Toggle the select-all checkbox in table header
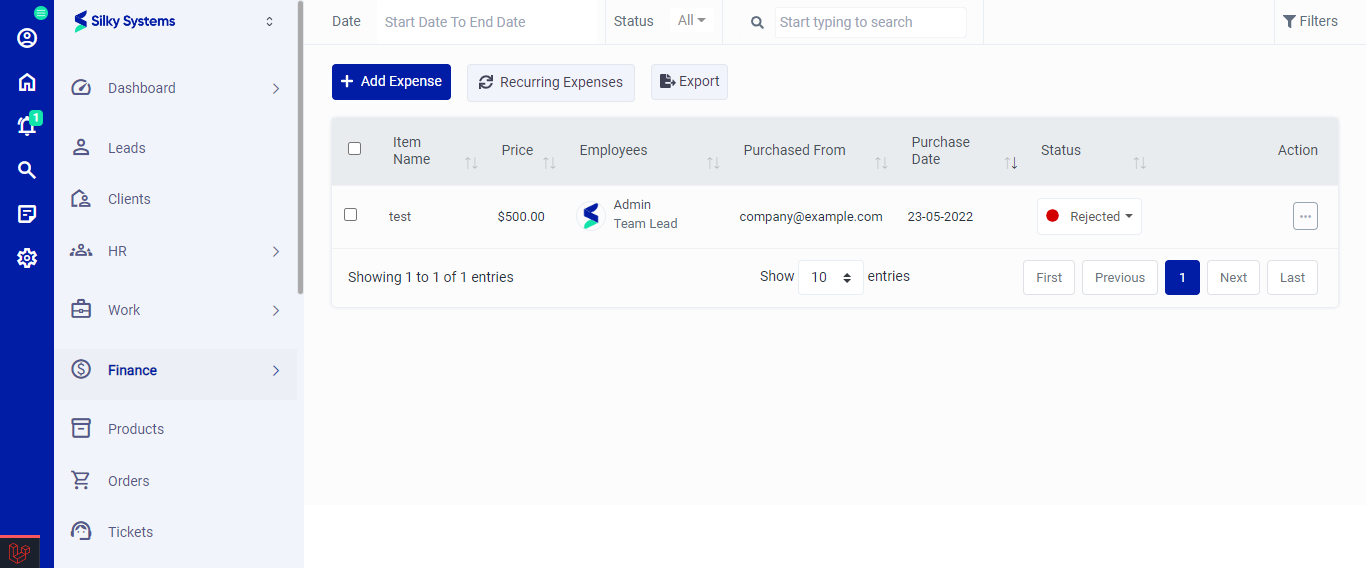The height and width of the screenshot is (568, 1366). (x=354, y=149)
